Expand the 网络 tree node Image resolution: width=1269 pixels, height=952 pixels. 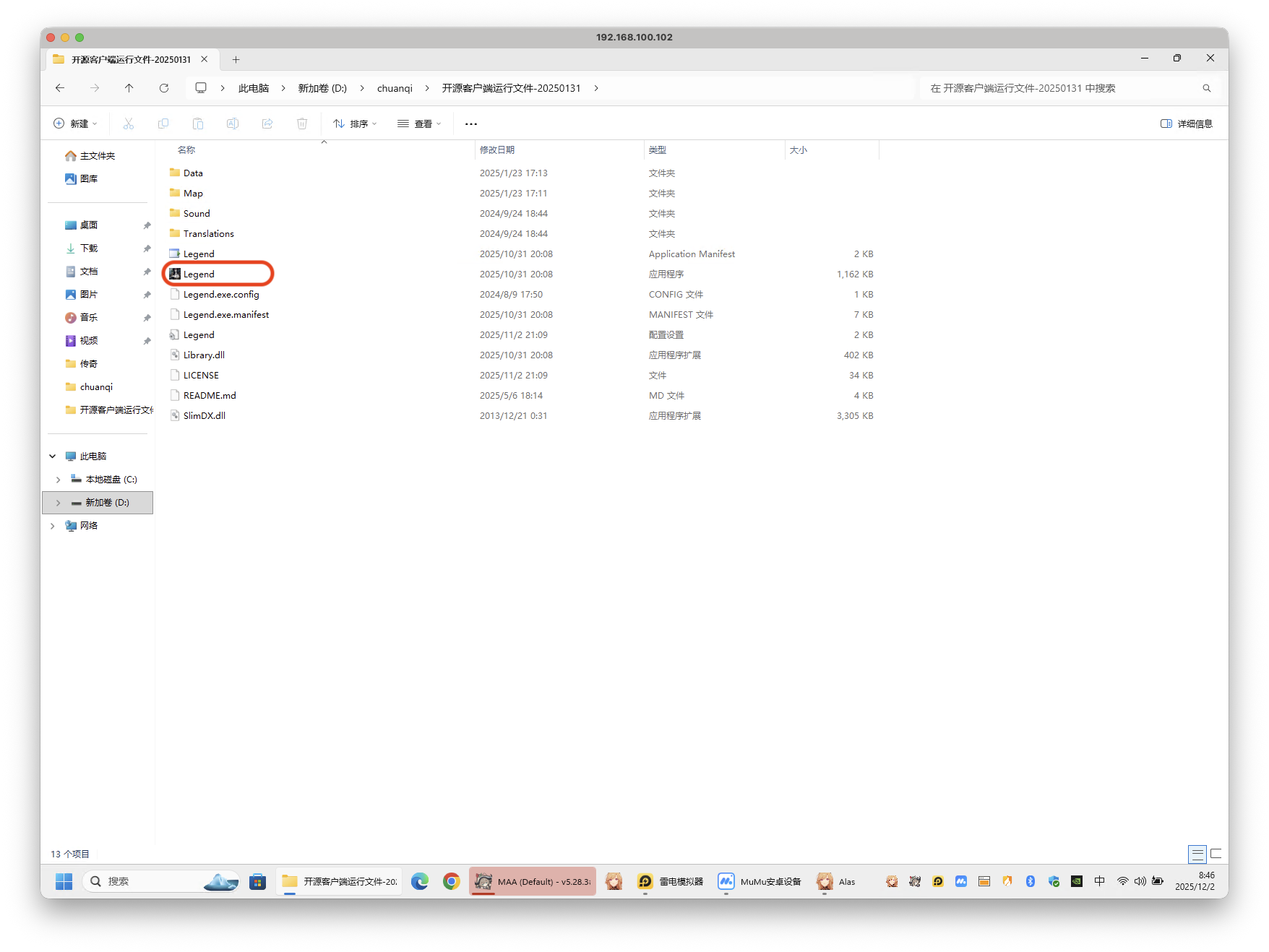(x=52, y=526)
